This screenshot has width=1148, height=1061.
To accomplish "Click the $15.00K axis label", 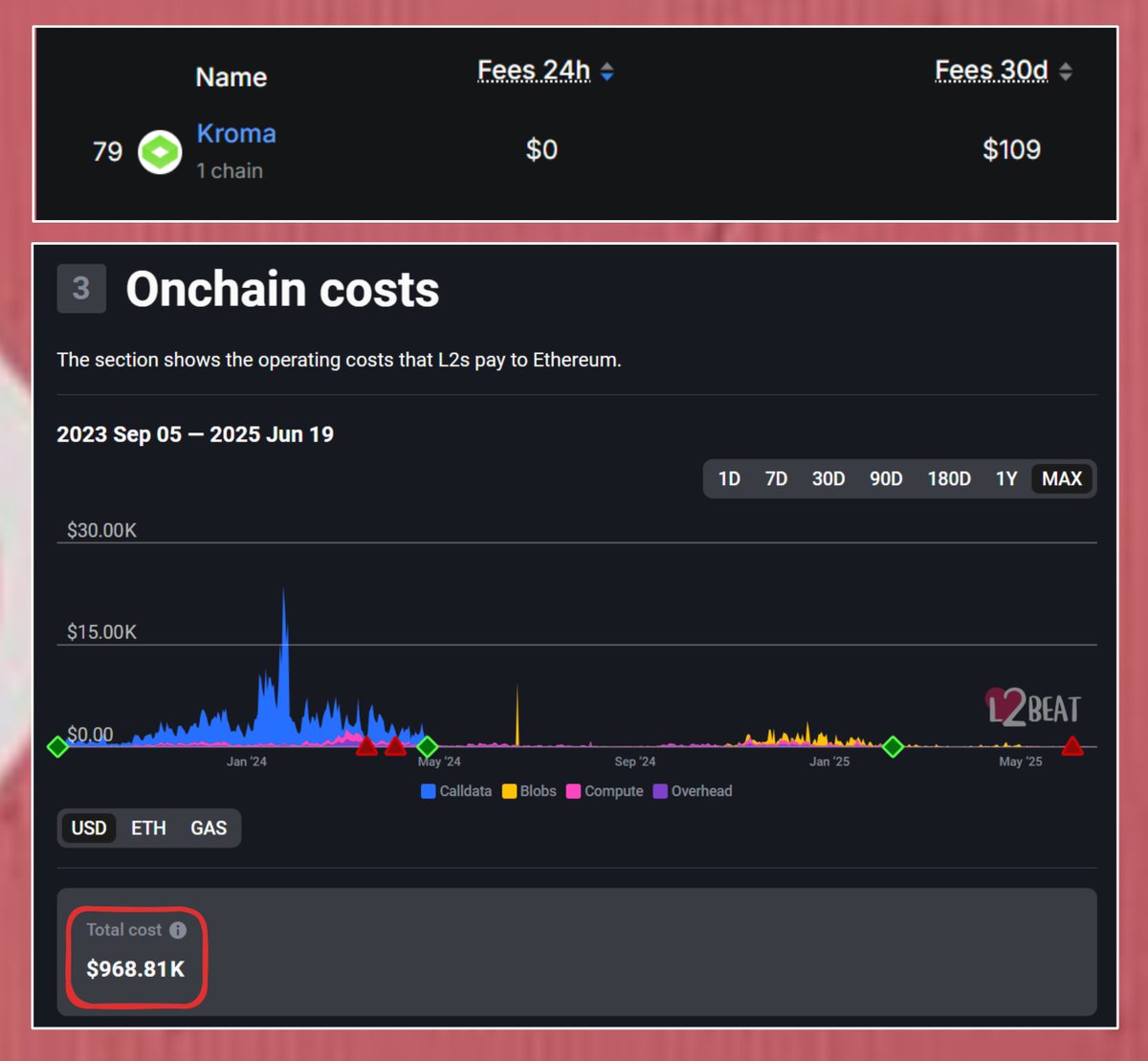I will pyautogui.click(x=102, y=632).
